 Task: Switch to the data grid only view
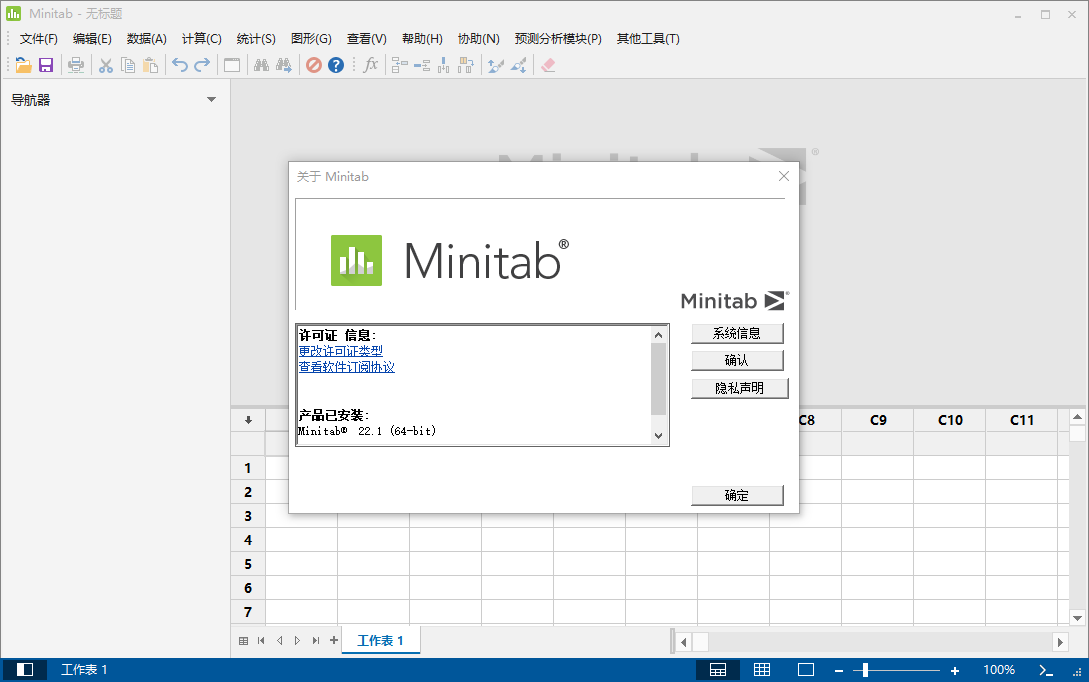[x=762, y=670]
